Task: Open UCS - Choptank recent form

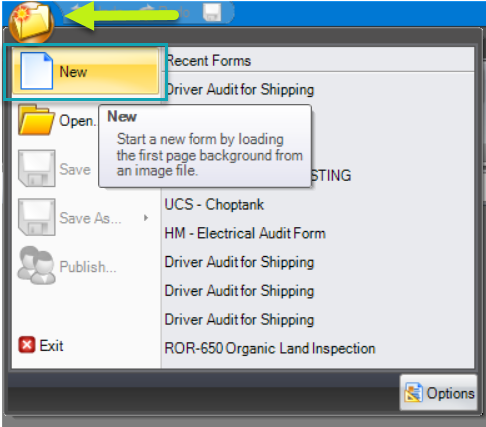Action: [x=214, y=204]
